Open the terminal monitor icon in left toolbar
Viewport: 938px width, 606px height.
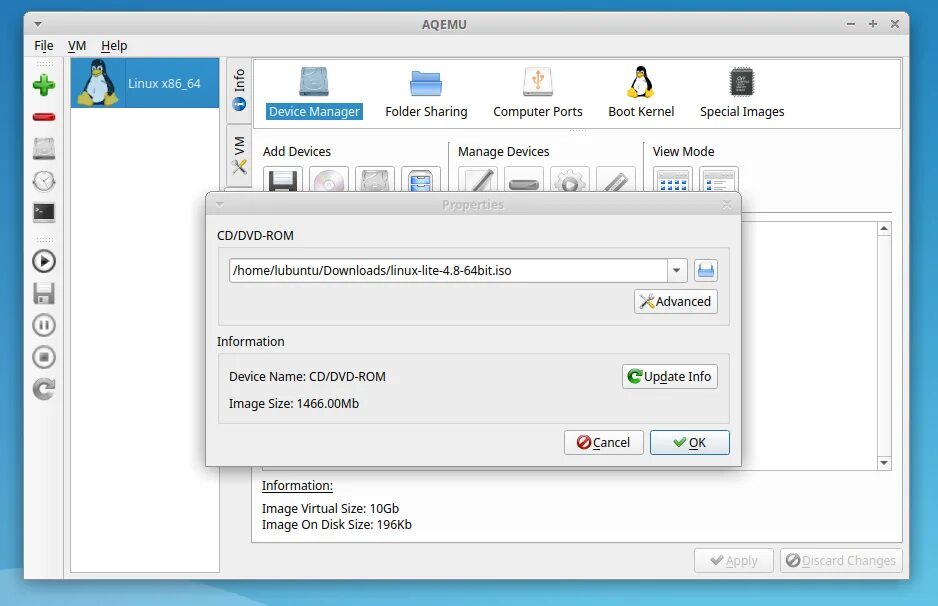pyautogui.click(x=44, y=212)
